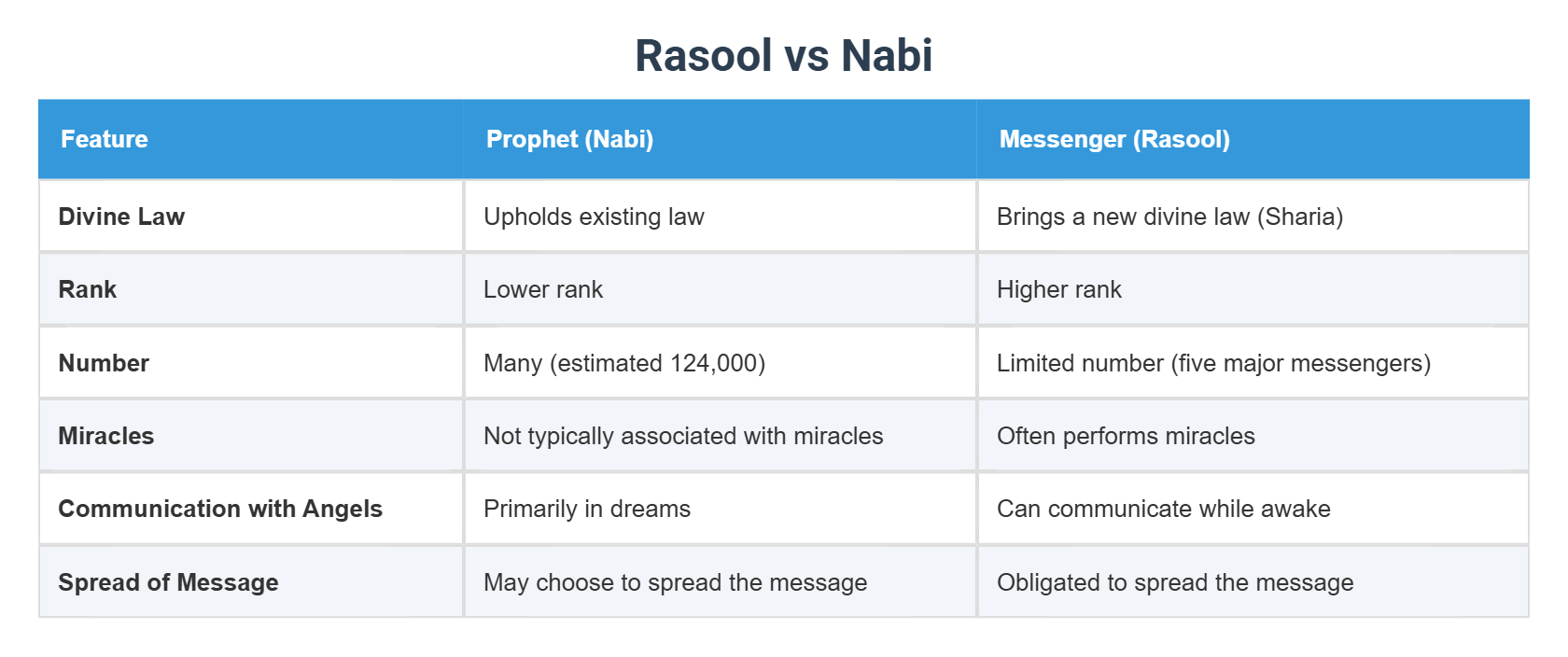Click 'Can communicate while awake' cell
Viewport: 1568px width, 657px height.
tap(1253, 509)
